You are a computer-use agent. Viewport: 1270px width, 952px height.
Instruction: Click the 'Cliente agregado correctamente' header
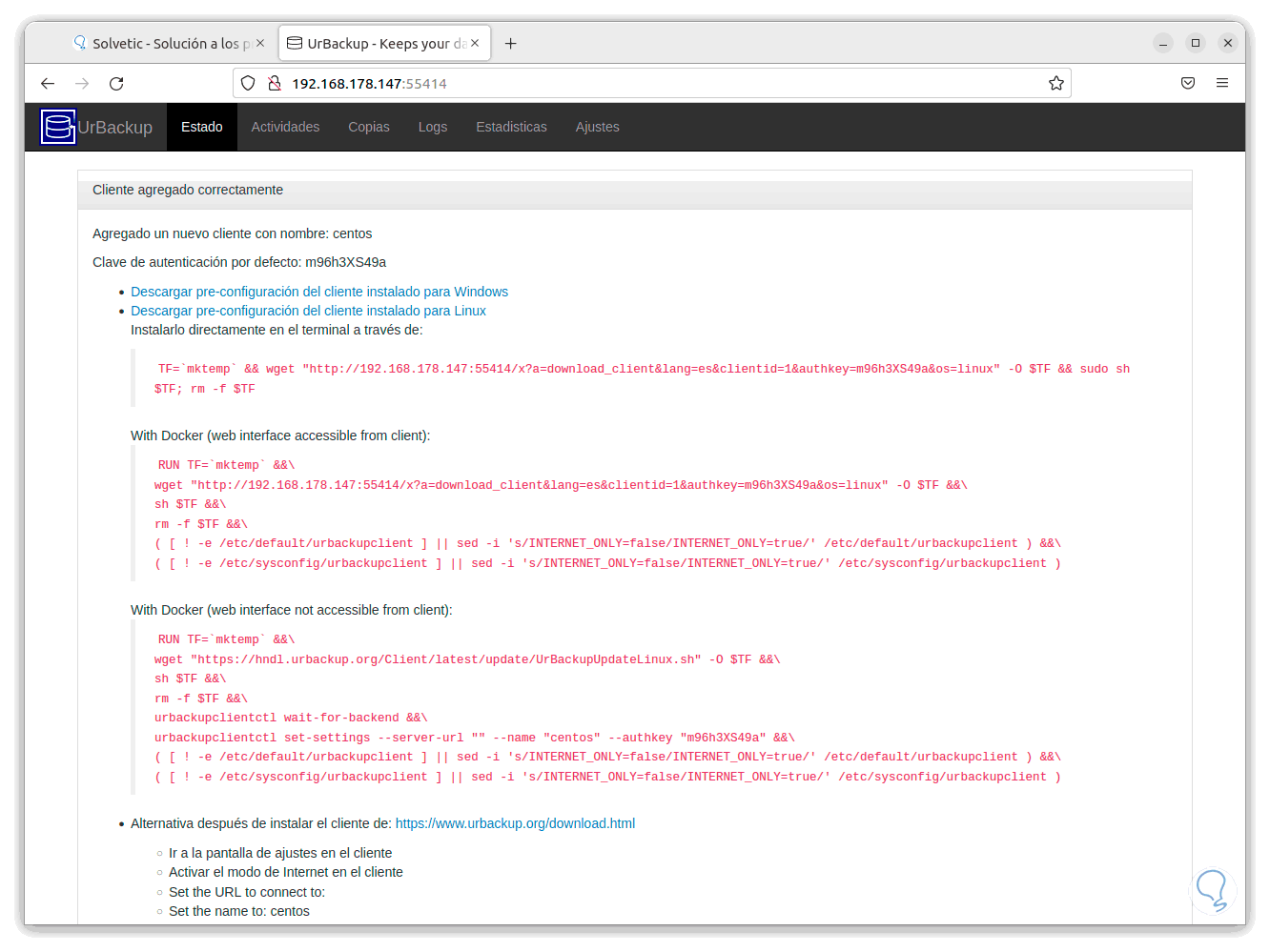(188, 190)
